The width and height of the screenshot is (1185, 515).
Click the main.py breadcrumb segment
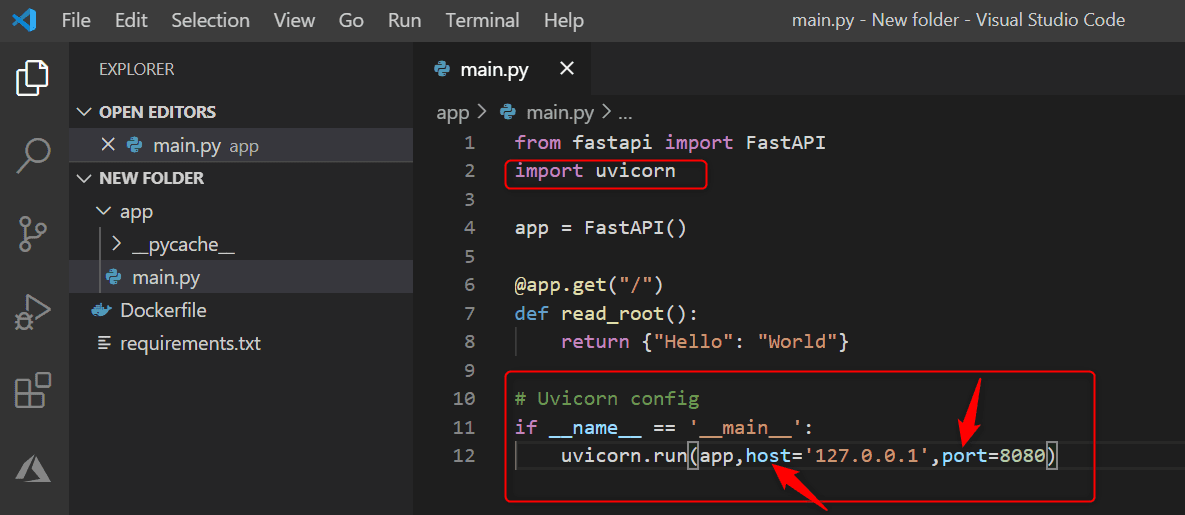pos(559,113)
